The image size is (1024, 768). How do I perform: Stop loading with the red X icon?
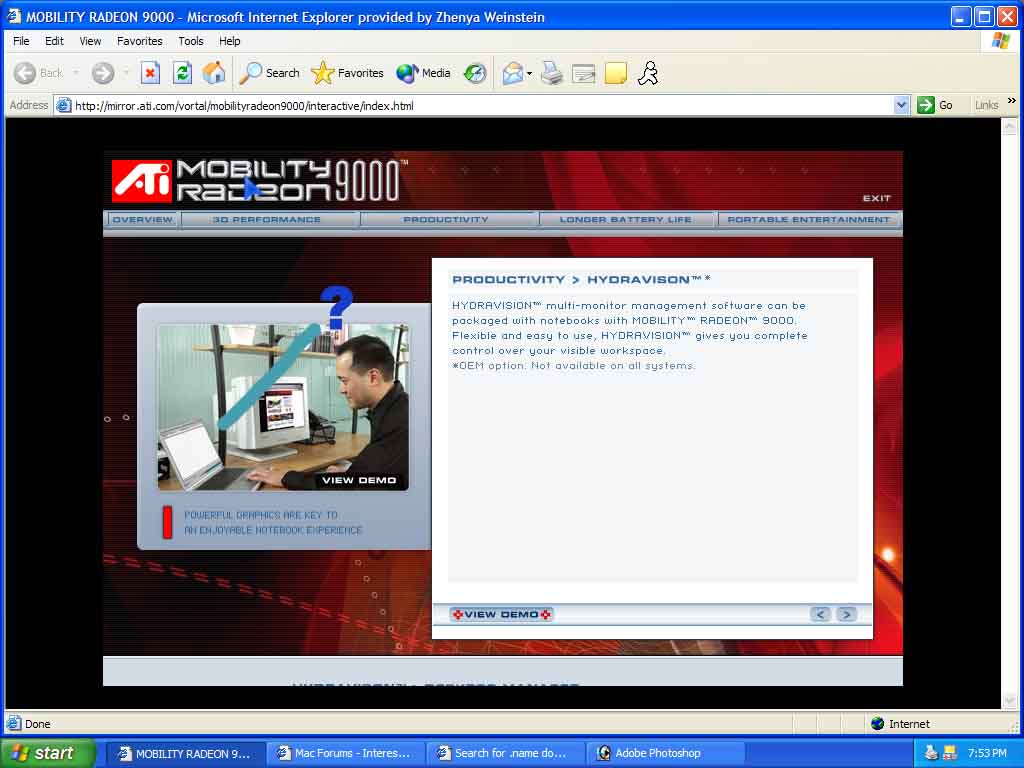(150, 73)
